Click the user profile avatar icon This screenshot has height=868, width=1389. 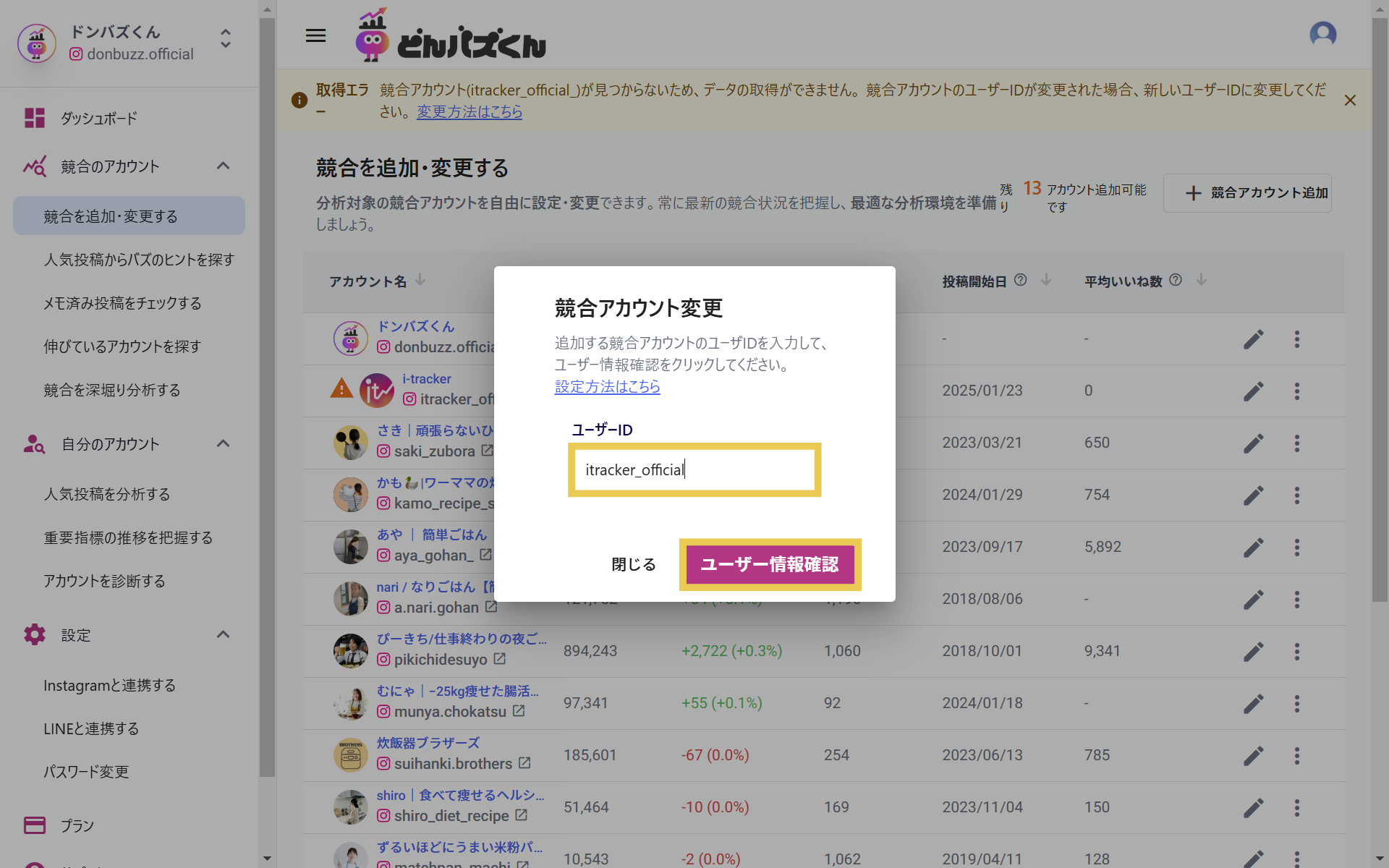1322,34
